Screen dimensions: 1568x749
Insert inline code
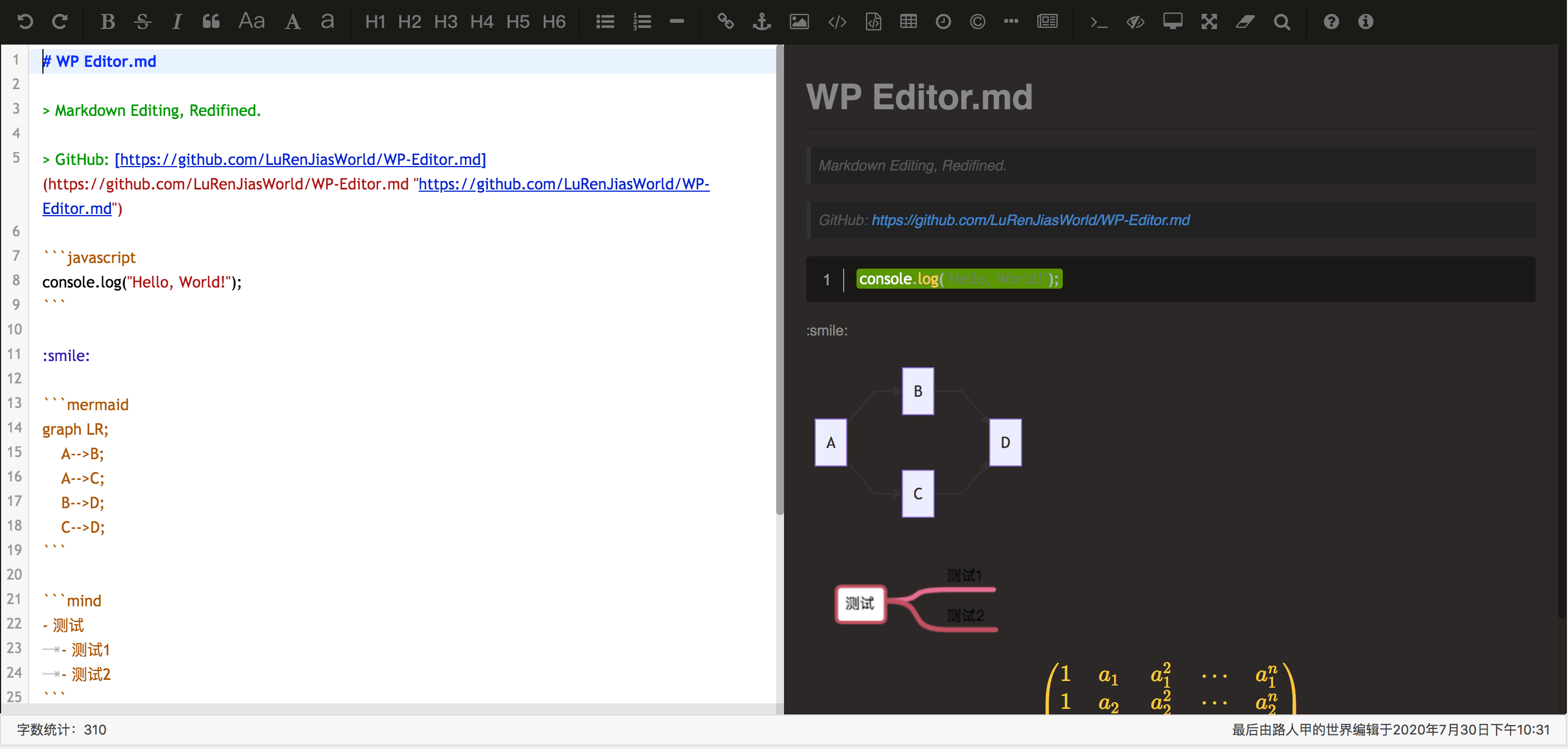point(838,22)
